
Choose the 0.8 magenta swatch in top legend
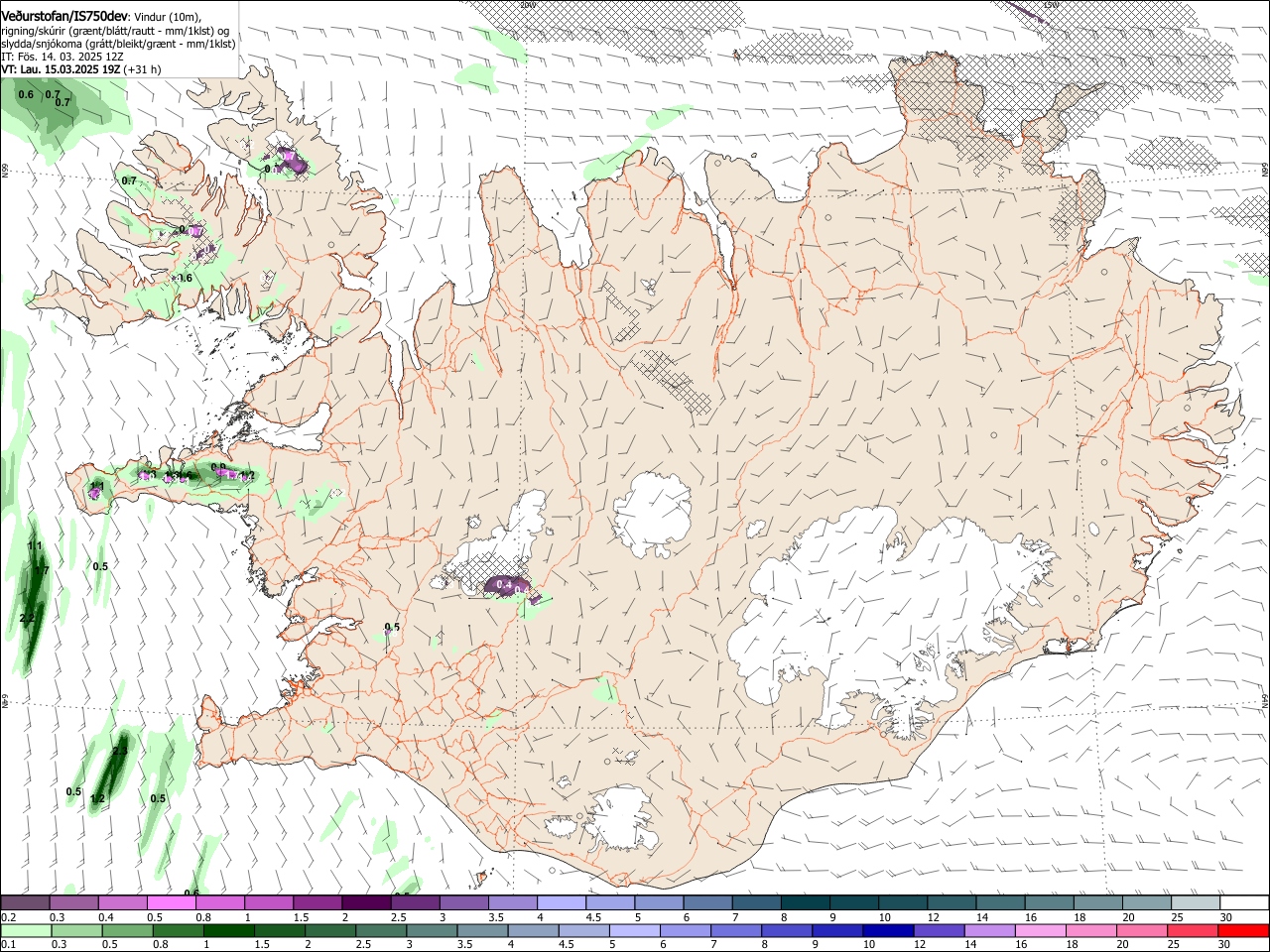coord(219,902)
